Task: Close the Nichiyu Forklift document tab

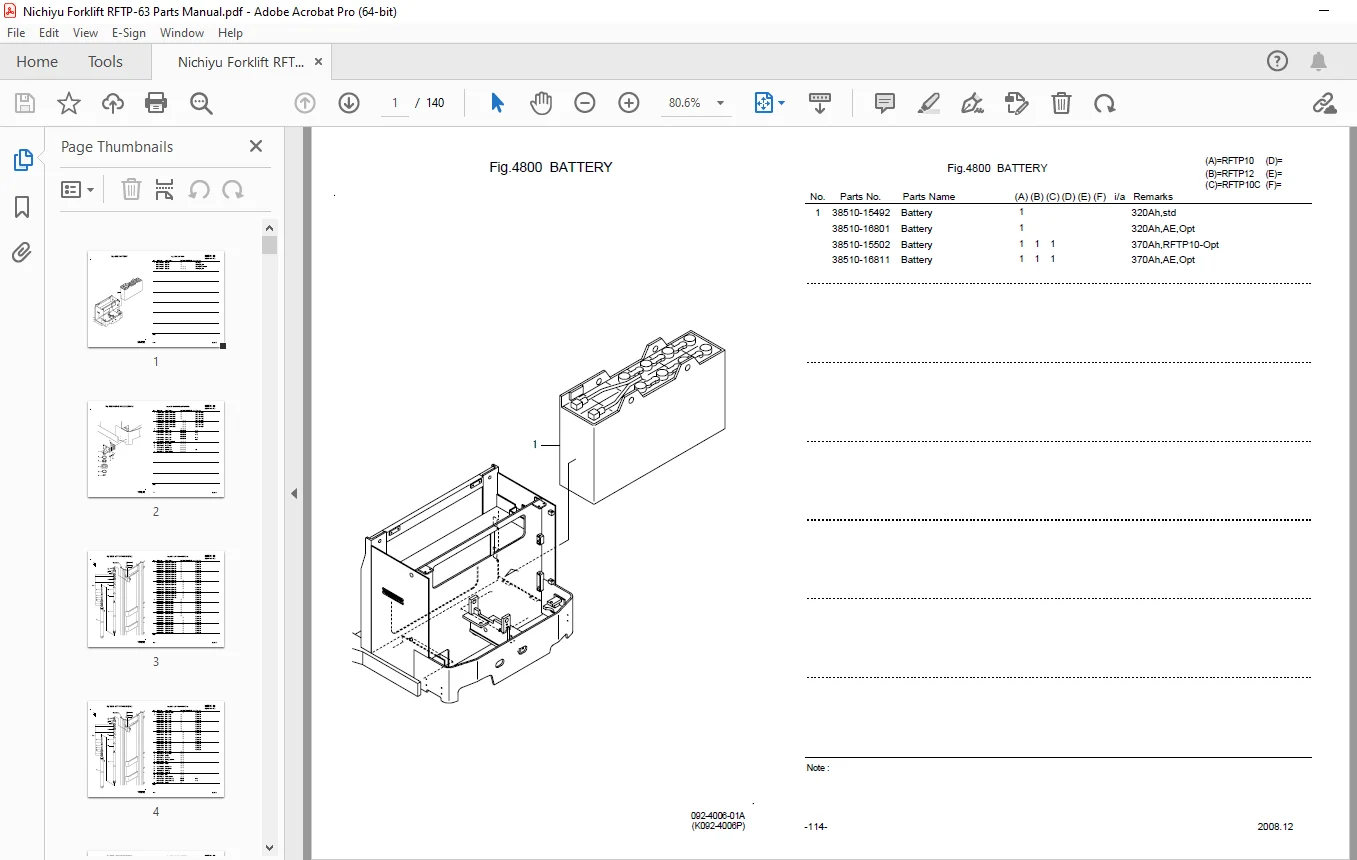Action: (x=319, y=62)
